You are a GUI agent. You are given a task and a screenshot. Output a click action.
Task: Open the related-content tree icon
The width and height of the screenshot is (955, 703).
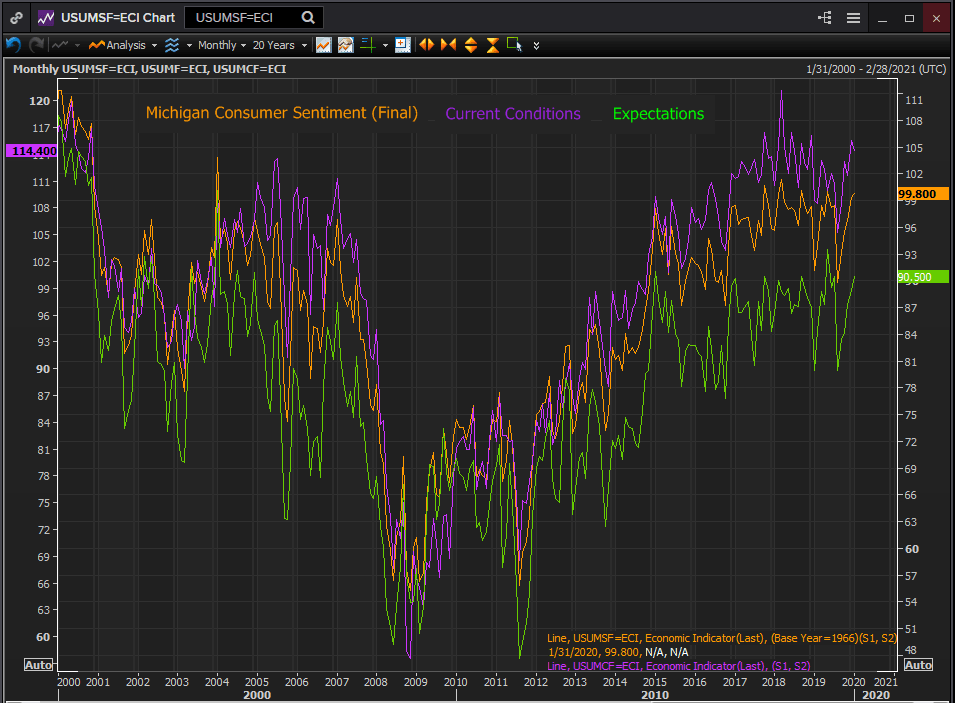pos(825,17)
